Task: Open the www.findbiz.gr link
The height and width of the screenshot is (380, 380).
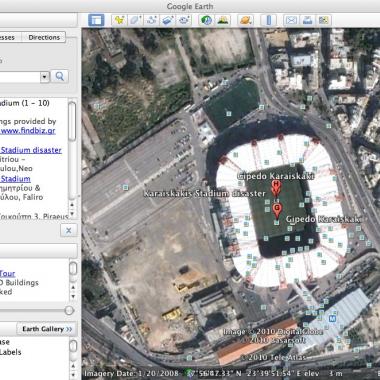Action: (28, 131)
